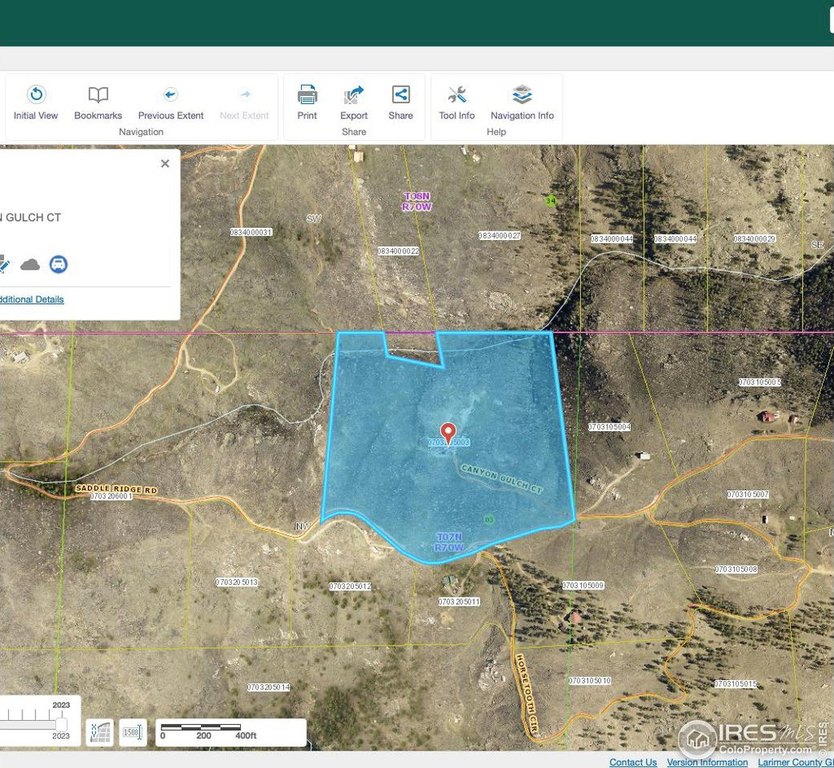This screenshot has height=768, width=834.
Task: Click the Print icon
Action: 307,95
